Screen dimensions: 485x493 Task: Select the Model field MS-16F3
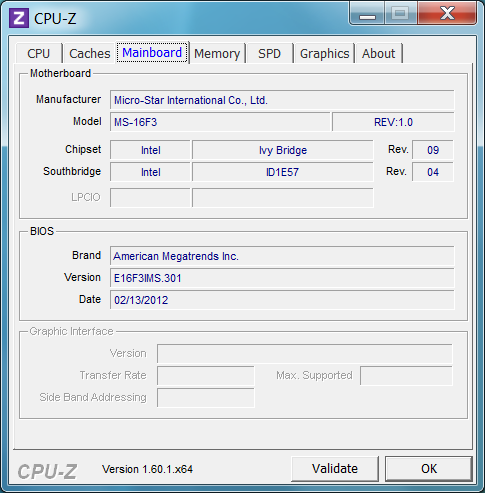[x=220, y=122]
